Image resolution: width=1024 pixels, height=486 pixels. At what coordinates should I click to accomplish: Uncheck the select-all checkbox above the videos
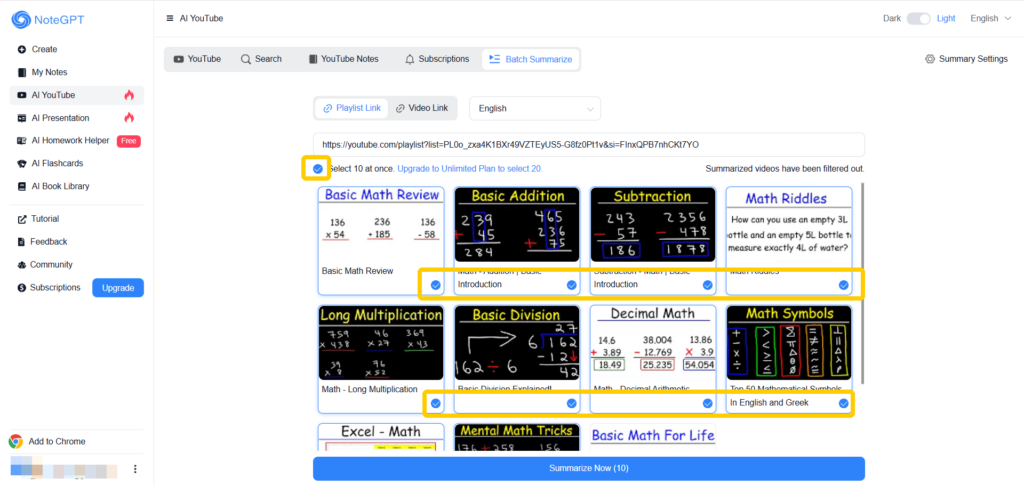click(317, 169)
